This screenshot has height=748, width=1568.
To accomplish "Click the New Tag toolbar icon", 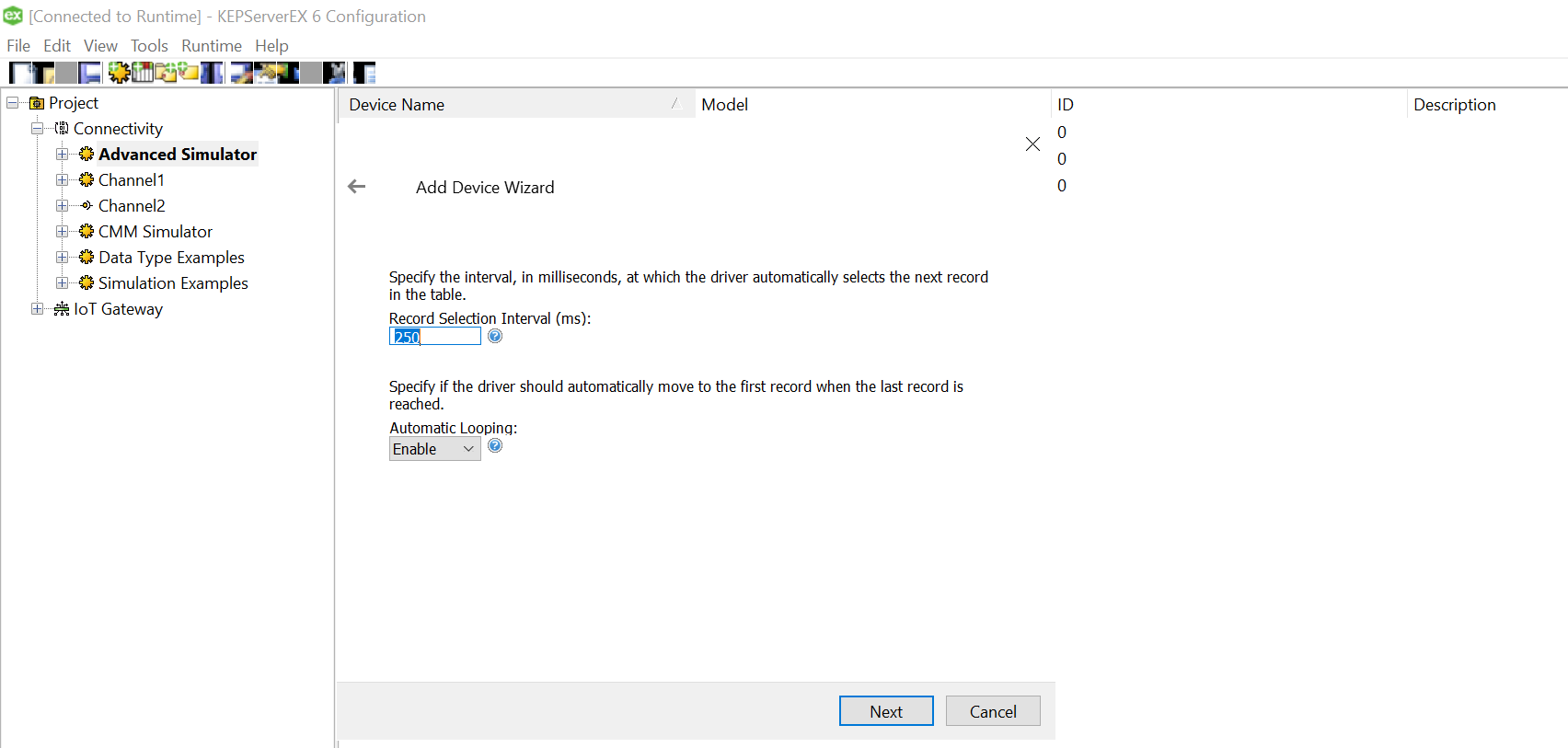I will (x=189, y=73).
